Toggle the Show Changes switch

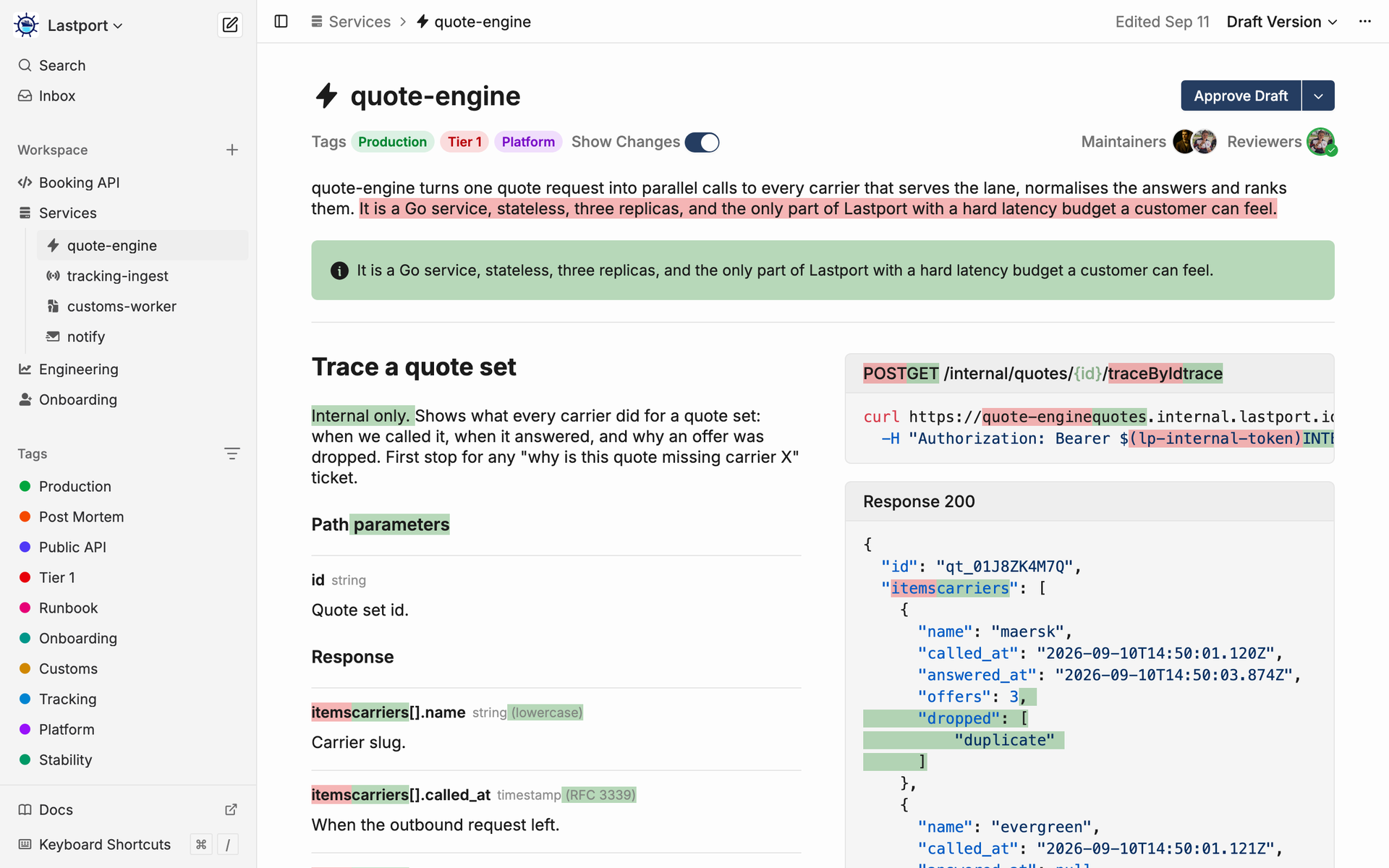pos(702,142)
